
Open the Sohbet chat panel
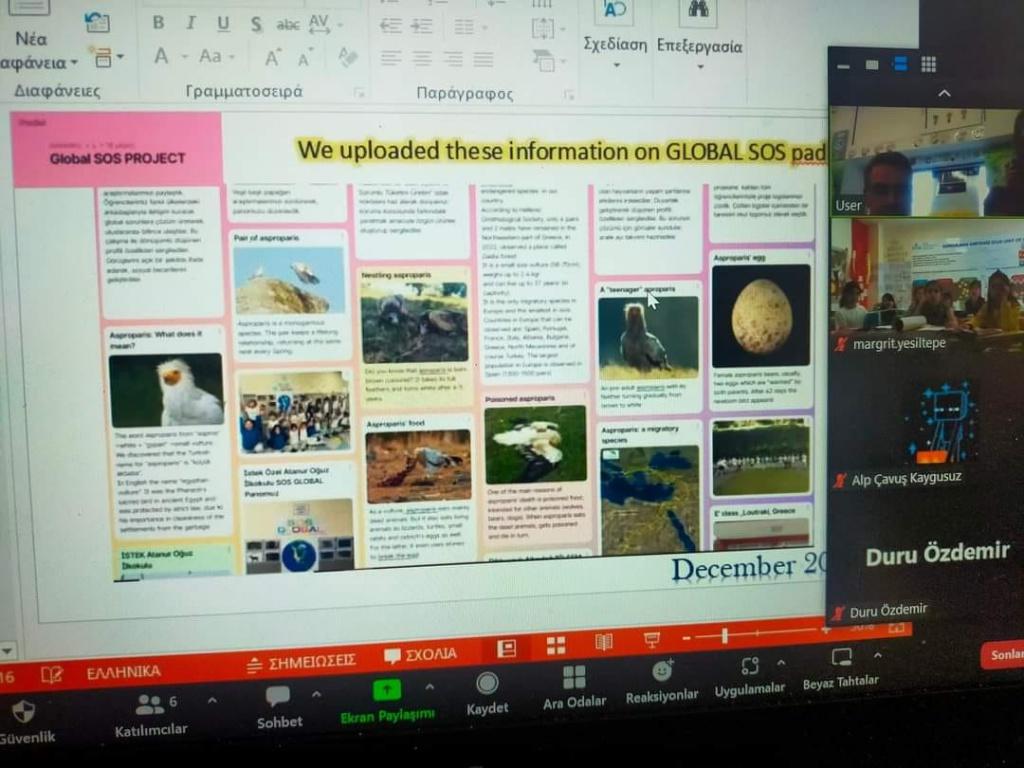(278, 696)
